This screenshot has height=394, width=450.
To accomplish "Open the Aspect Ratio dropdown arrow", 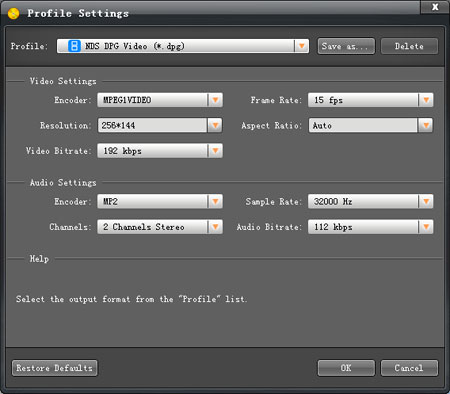I will 426,125.
